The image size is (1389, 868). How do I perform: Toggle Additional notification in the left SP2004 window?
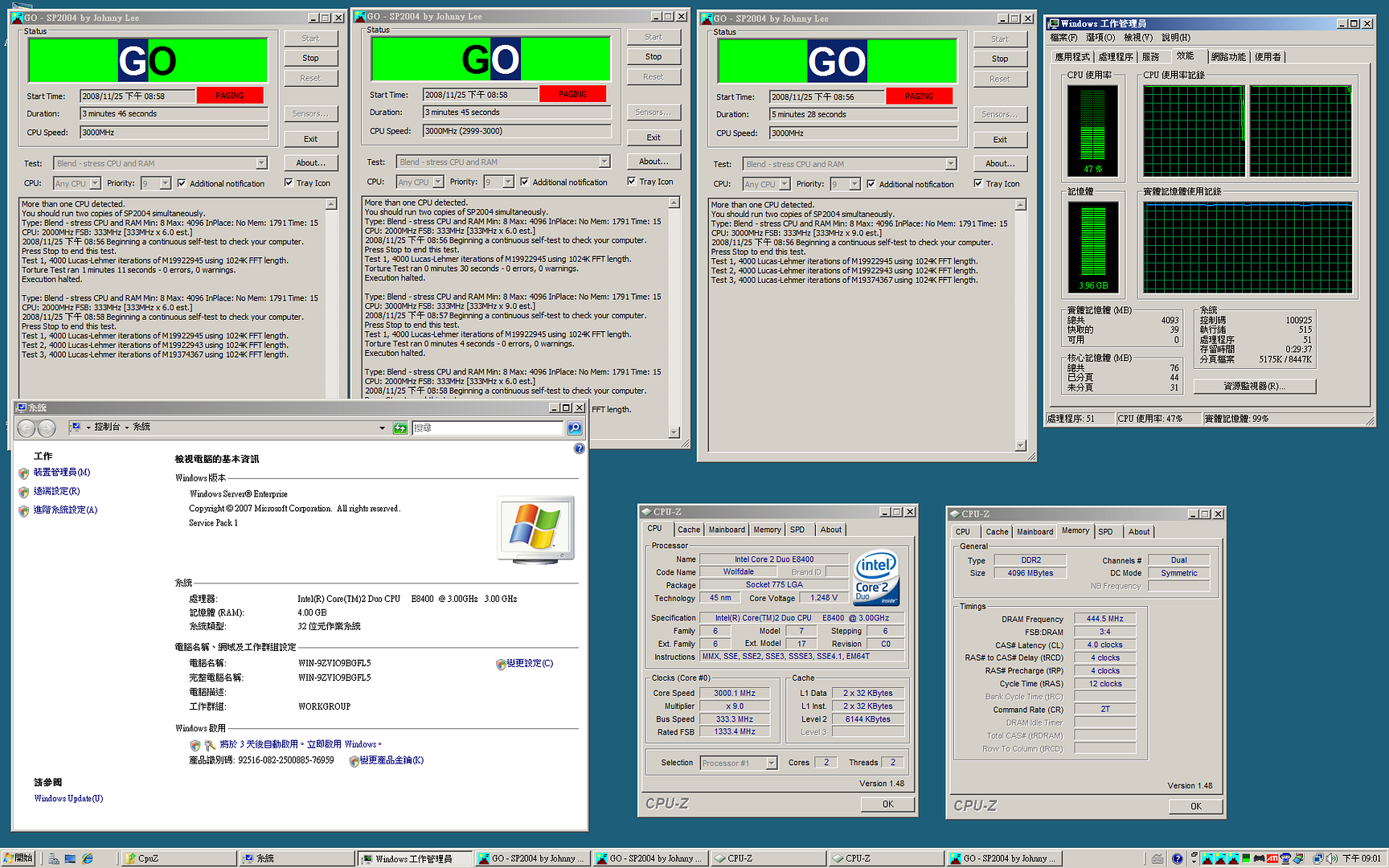coord(182,183)
